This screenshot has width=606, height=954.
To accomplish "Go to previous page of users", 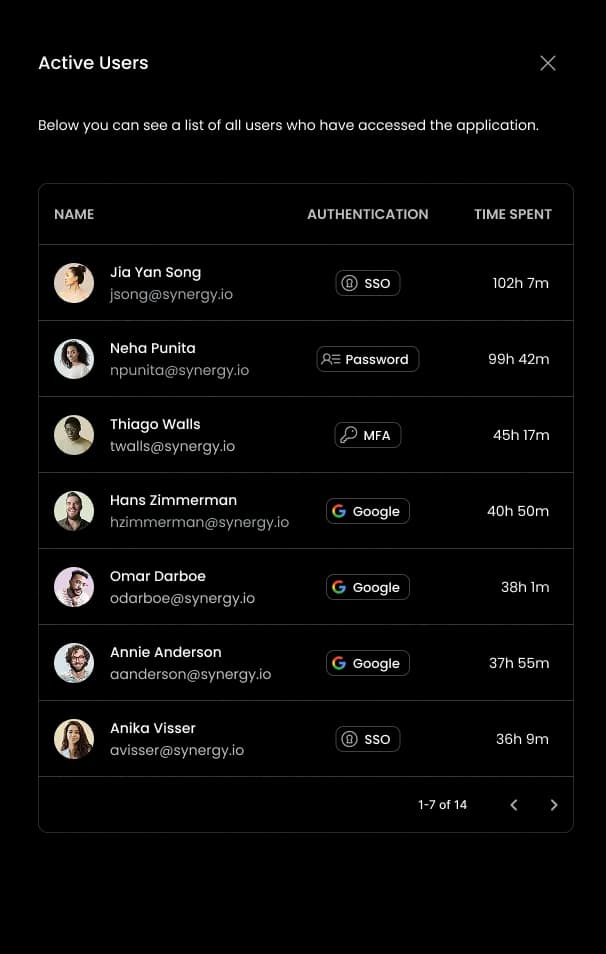I will [x=514, y=805].
